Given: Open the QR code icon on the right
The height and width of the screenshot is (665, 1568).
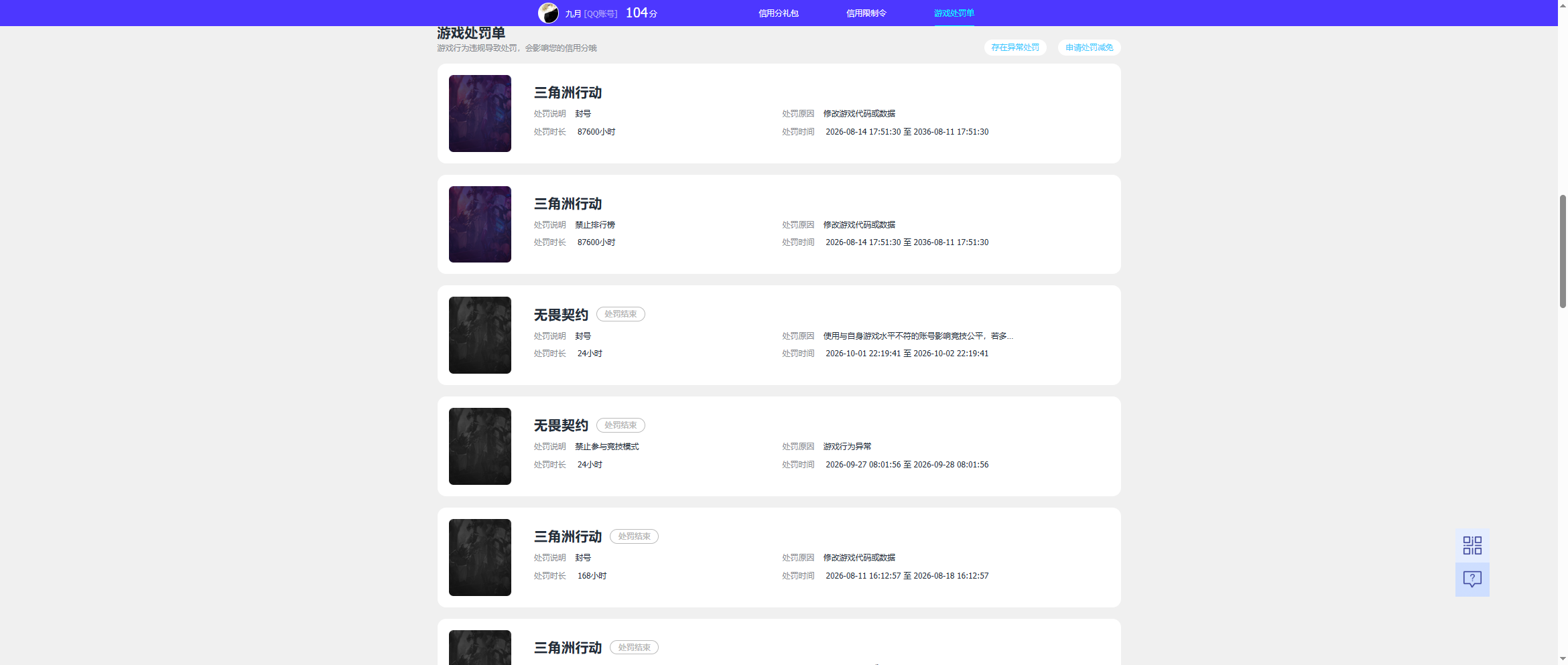Looking at the screenshot, I should click(x=1472, y=546).
